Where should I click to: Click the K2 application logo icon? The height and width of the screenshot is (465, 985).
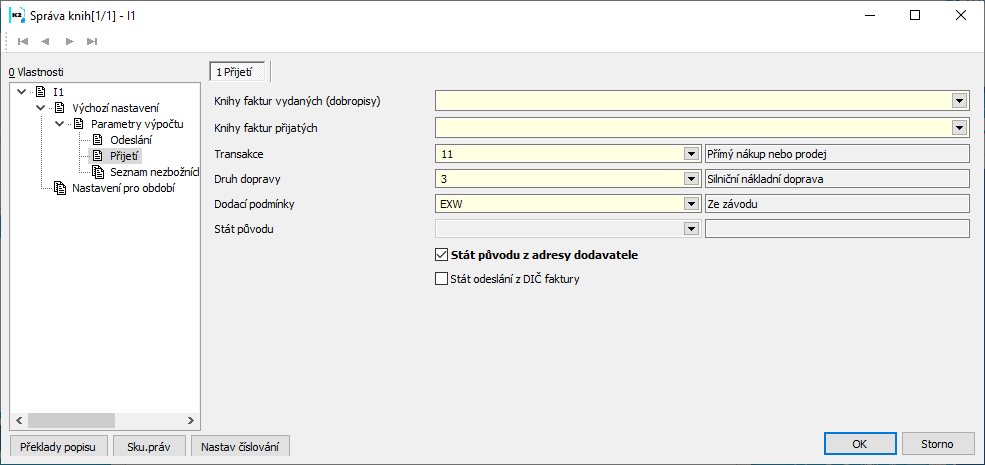[x=17, y=15]
